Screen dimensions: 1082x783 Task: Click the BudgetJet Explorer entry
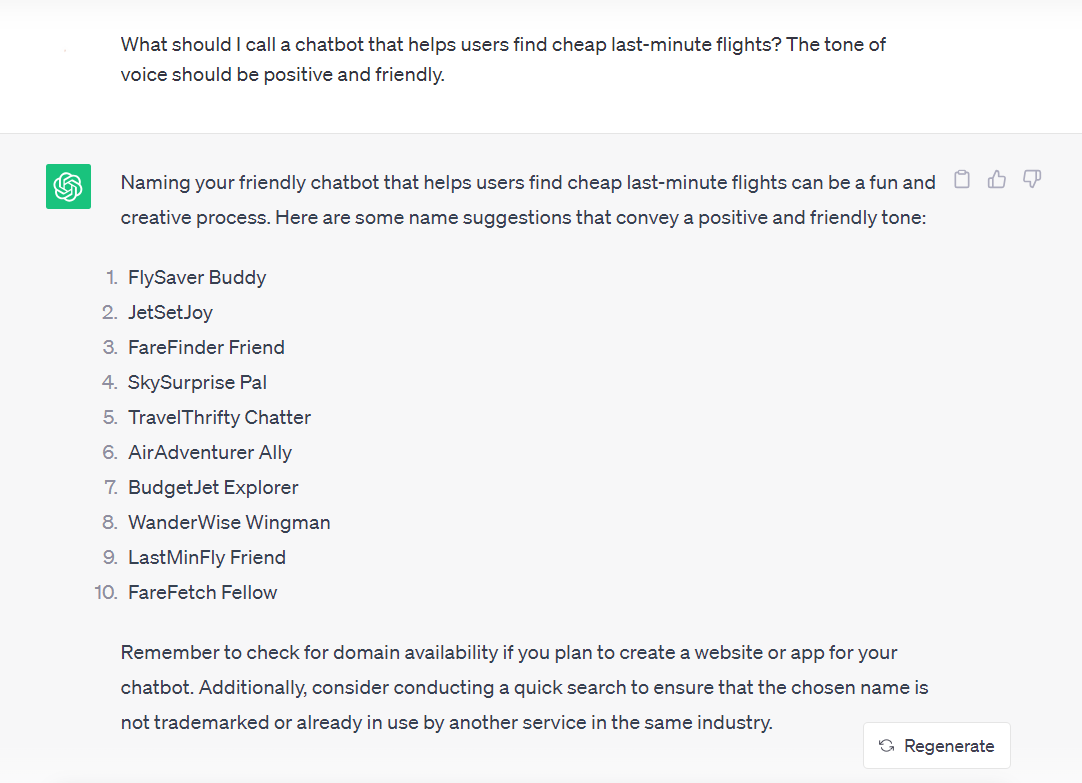click(x=213, y=487)
